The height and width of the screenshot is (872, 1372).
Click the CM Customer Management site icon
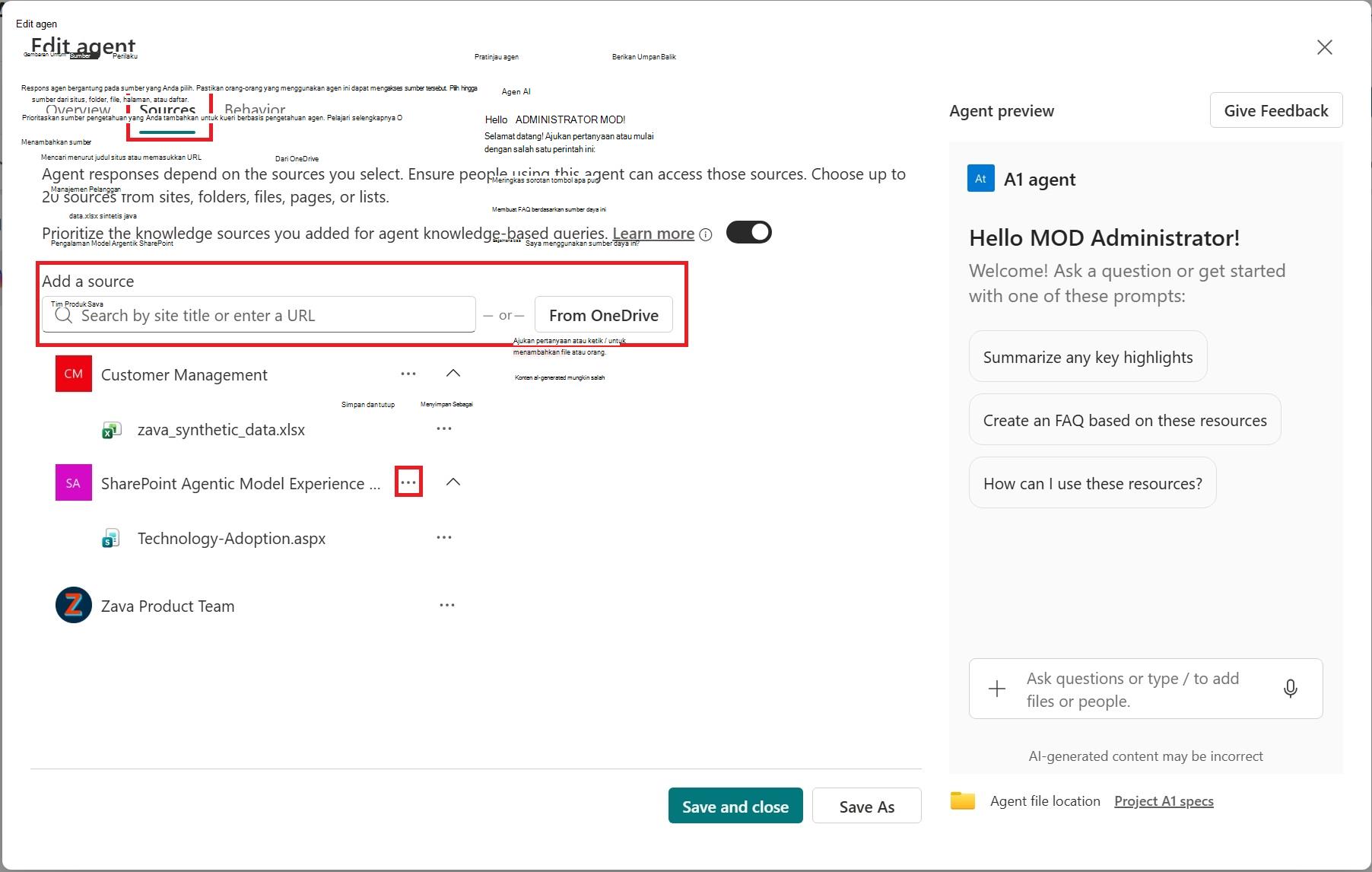coord(74,374)
